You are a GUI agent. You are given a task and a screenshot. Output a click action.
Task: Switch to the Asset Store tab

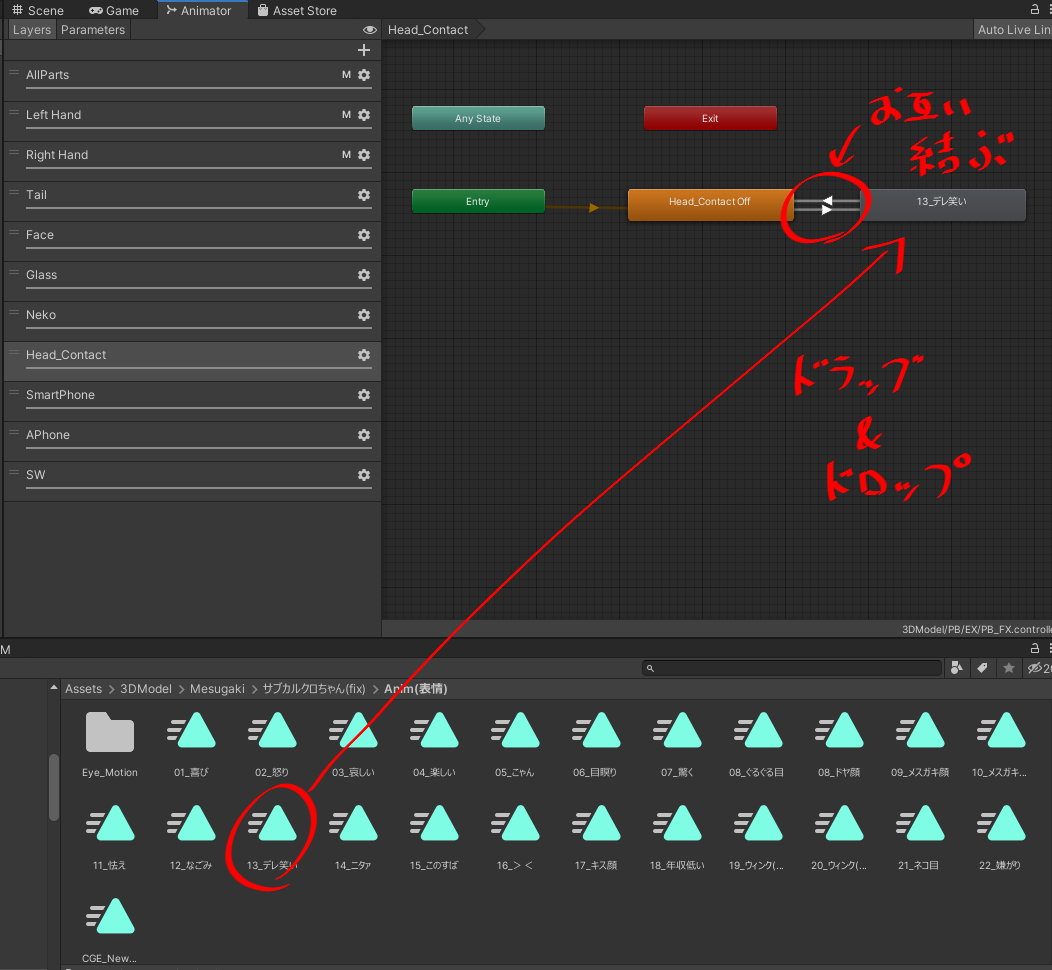coord(296,11)
